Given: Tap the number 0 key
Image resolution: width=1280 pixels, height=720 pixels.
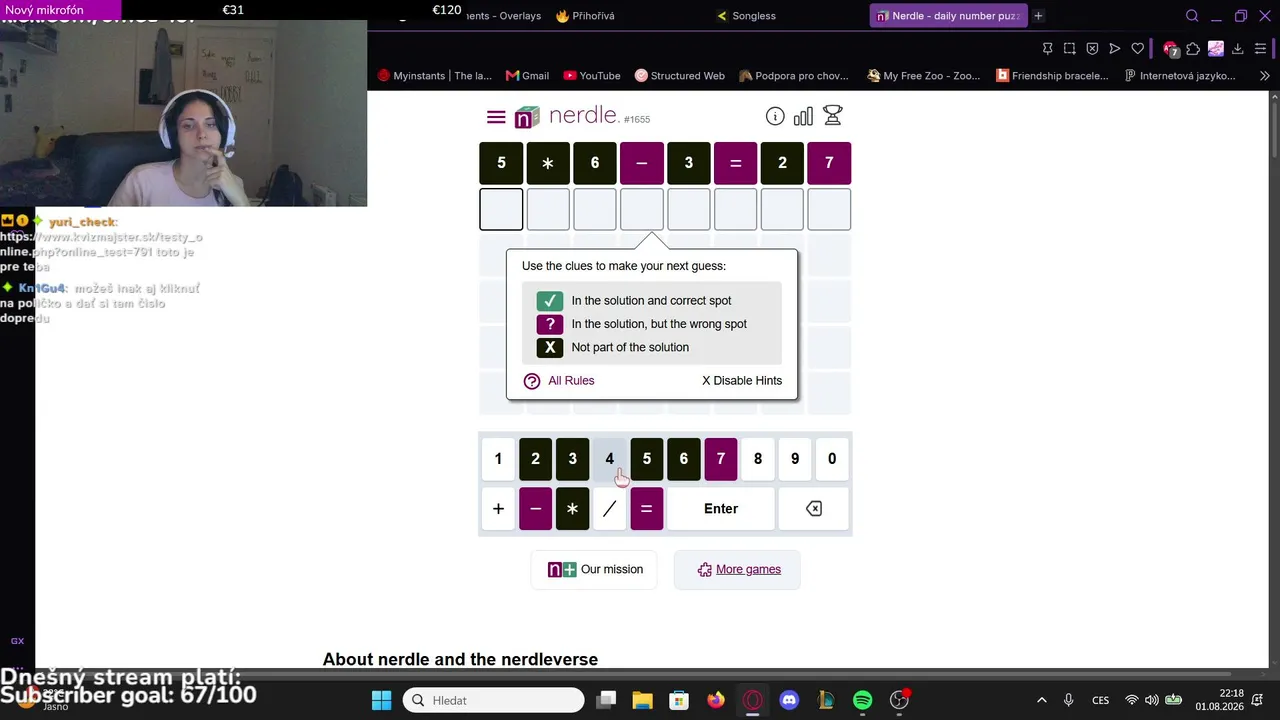Looking at the screenshot, I should [x=832, y=459].
